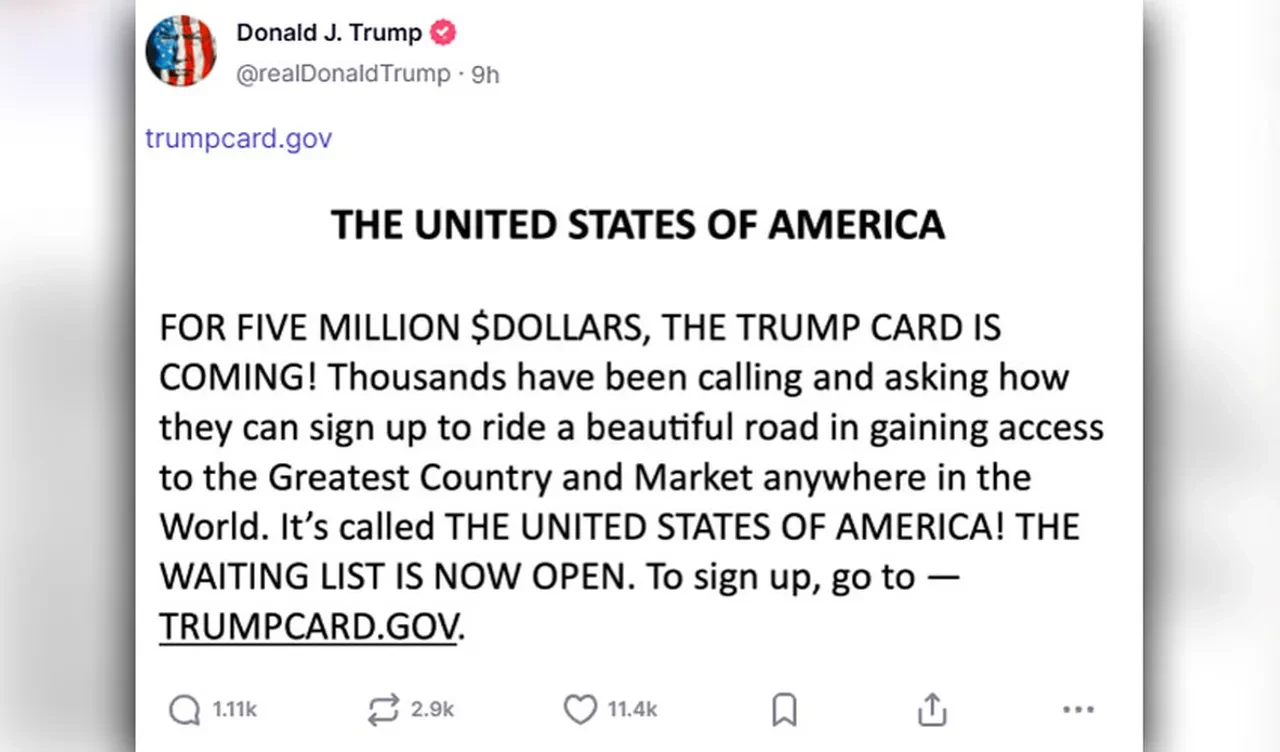Retruth the post using the repost arrows icon
Image resolution: width=1280 pixels, height=752 pixels.
click(381, 710)
